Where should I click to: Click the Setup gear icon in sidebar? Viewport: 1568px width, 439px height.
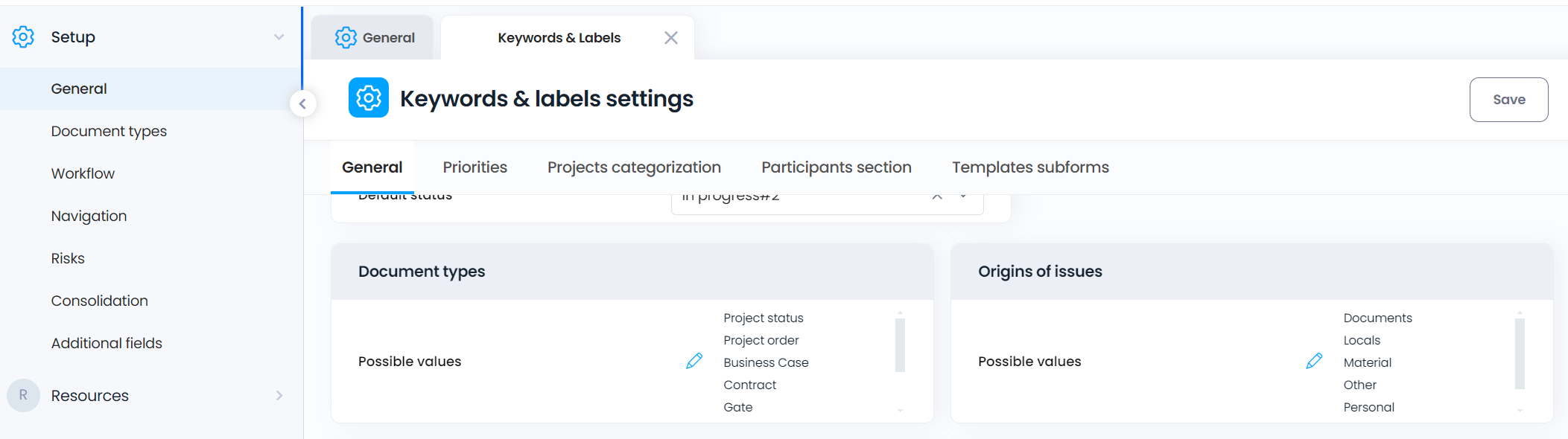(x=23, y=36)
